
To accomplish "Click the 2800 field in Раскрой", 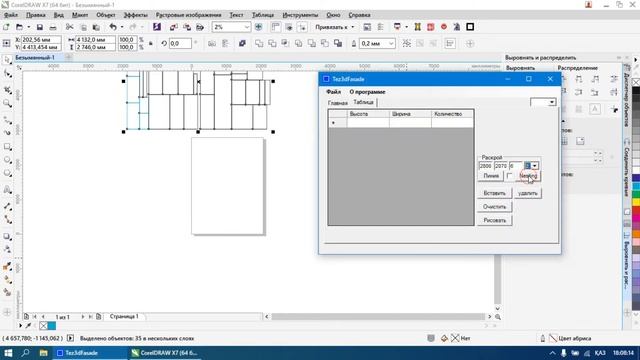I will click(485, 166).
